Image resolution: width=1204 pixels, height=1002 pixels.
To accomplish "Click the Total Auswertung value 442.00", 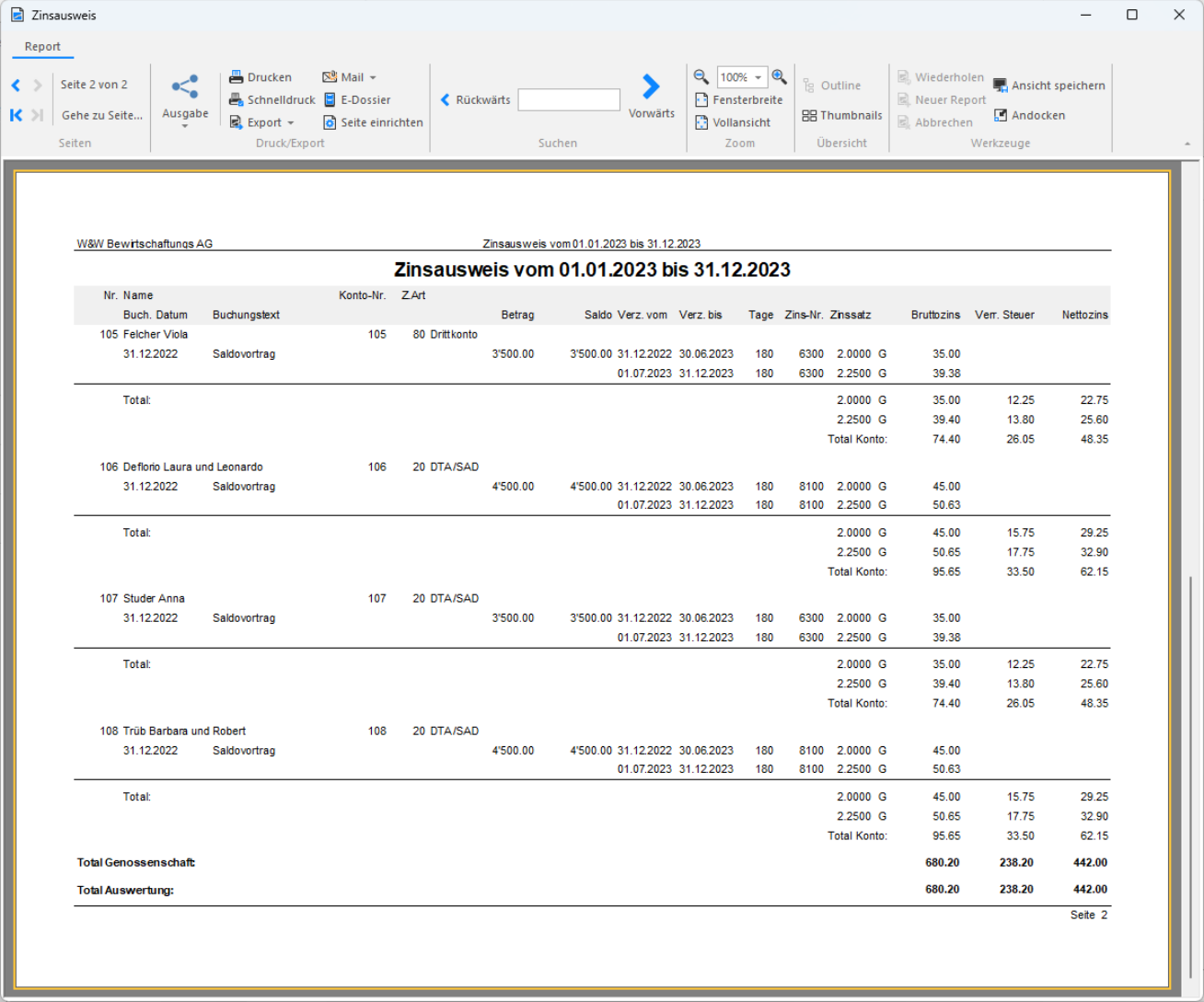I will click(x=1090, y=890).
